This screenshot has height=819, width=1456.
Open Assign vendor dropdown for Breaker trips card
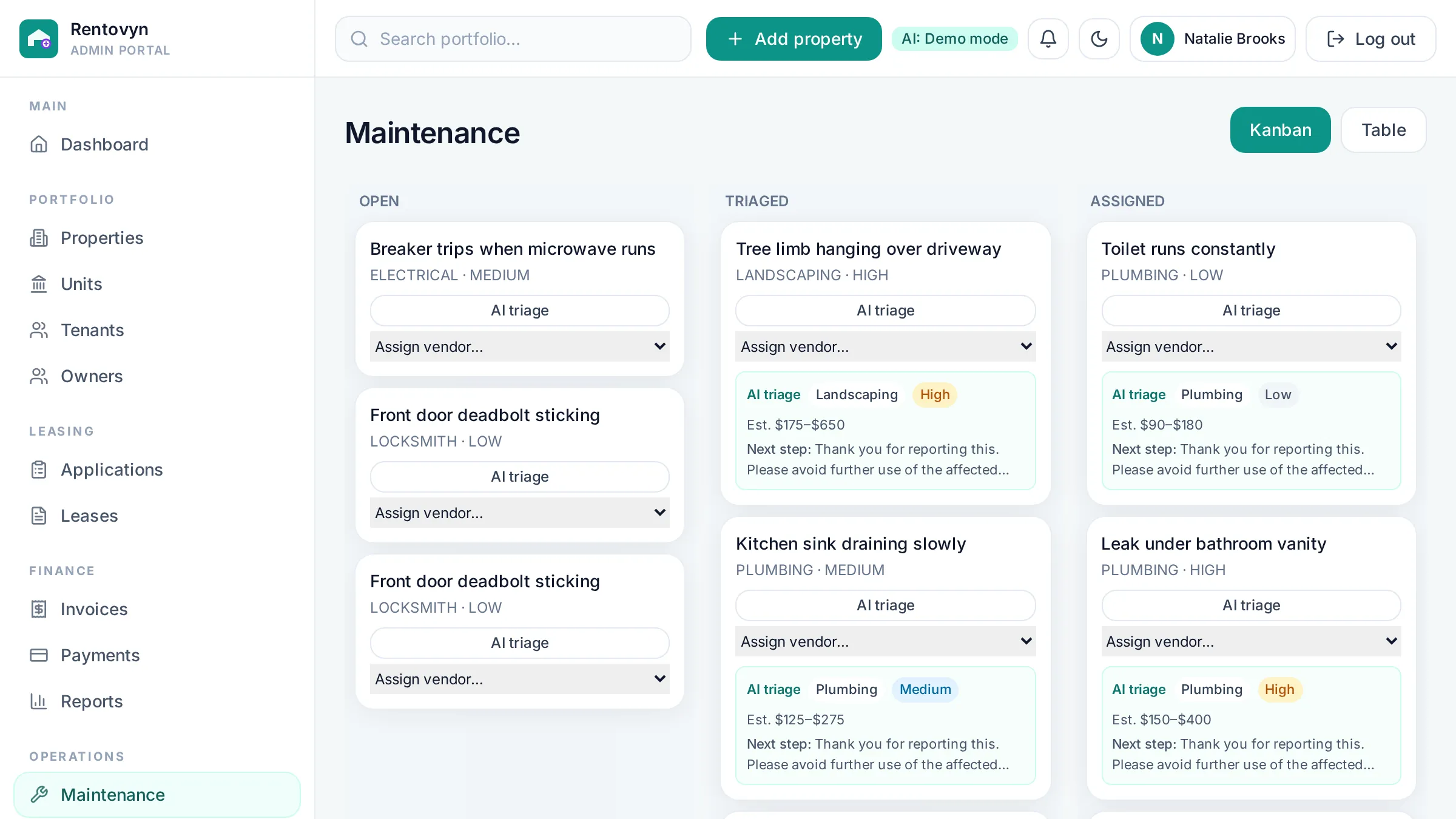pyautogui.click(x=520, y=346)
